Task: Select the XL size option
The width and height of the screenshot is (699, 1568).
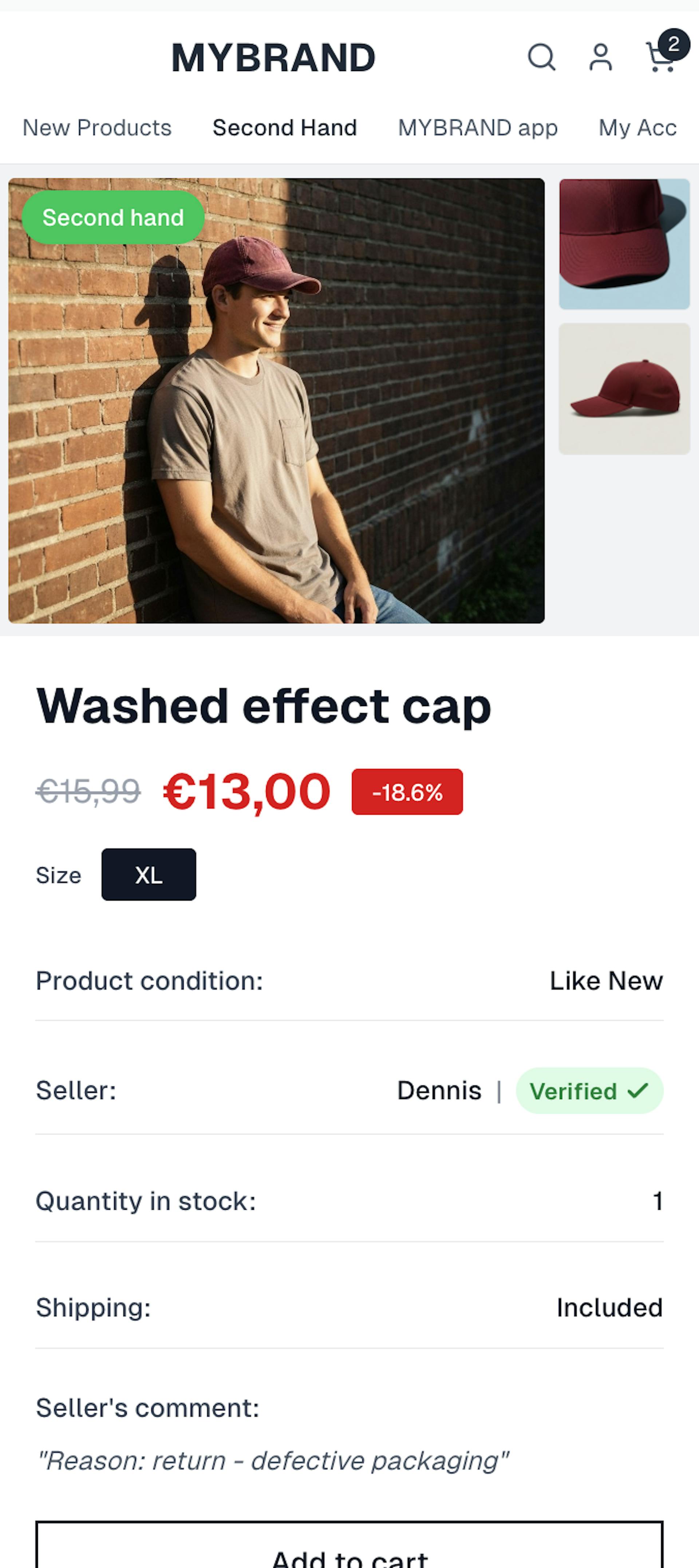Action: (x=149, y=875)
